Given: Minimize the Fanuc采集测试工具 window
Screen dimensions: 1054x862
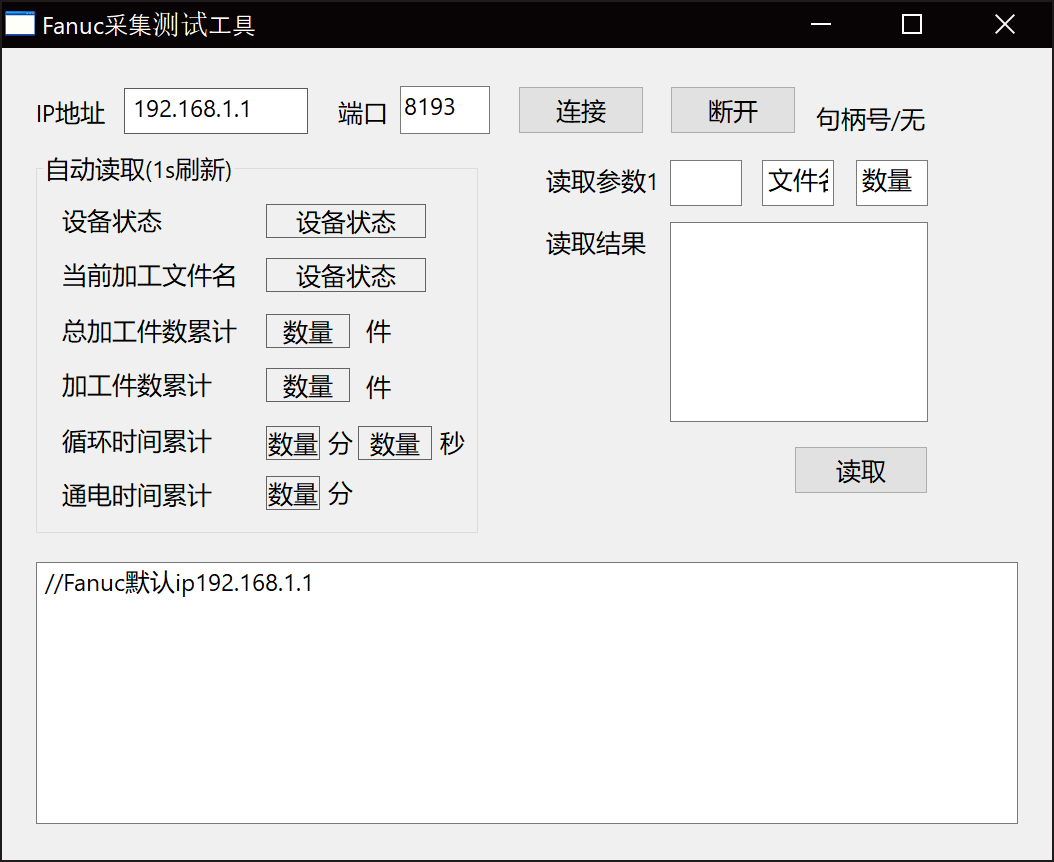Looking at the screenshot, I should point(821,24).
